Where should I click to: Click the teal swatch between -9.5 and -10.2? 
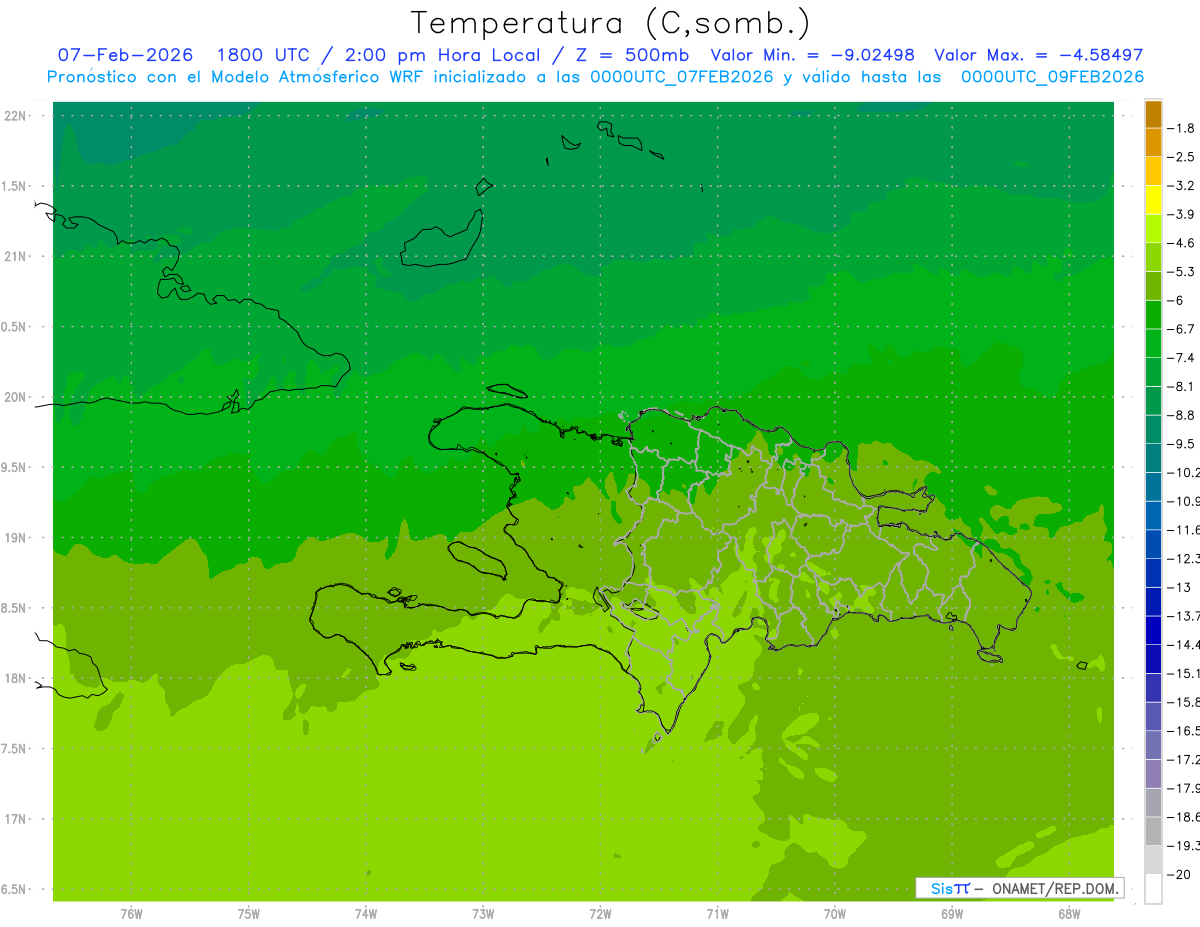pyautogui.click(x=1153, y=458)
